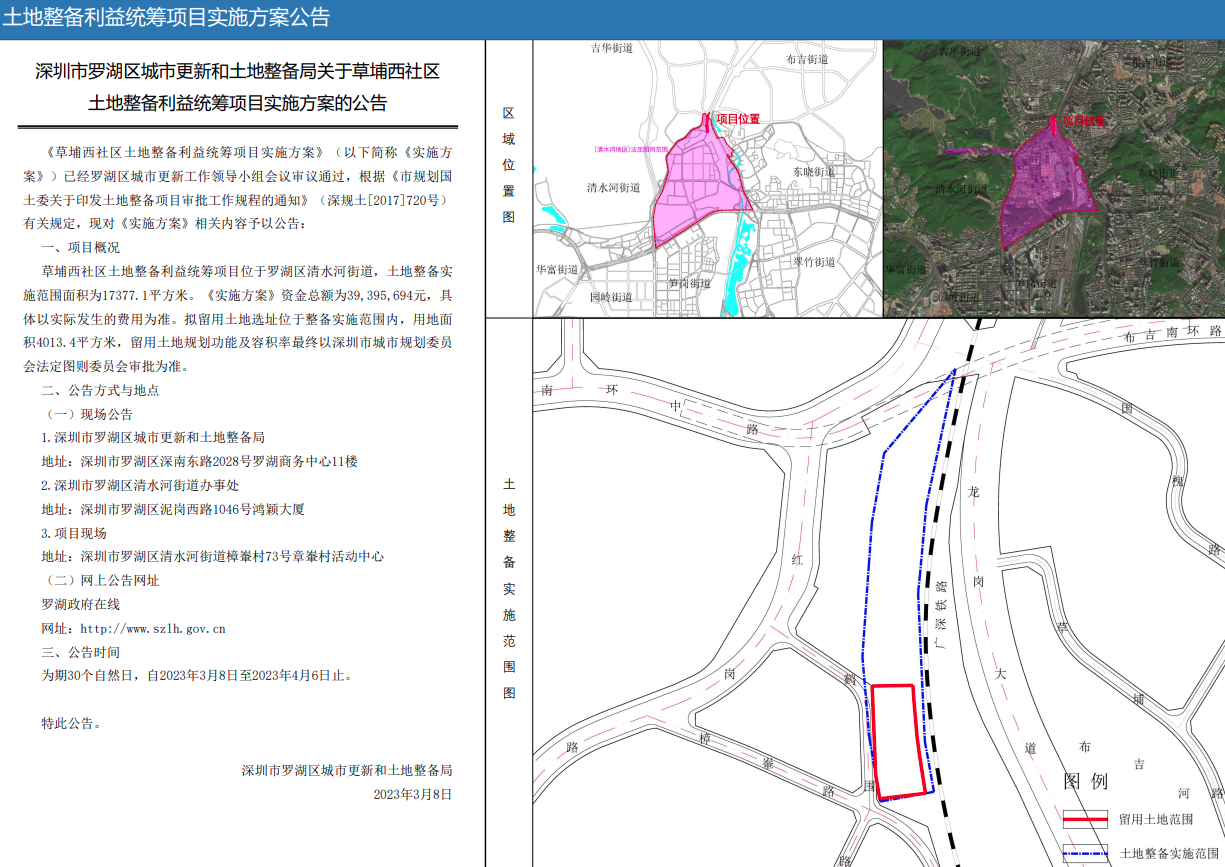Click the retained land area '4013.4平方米'

point(78,343)
